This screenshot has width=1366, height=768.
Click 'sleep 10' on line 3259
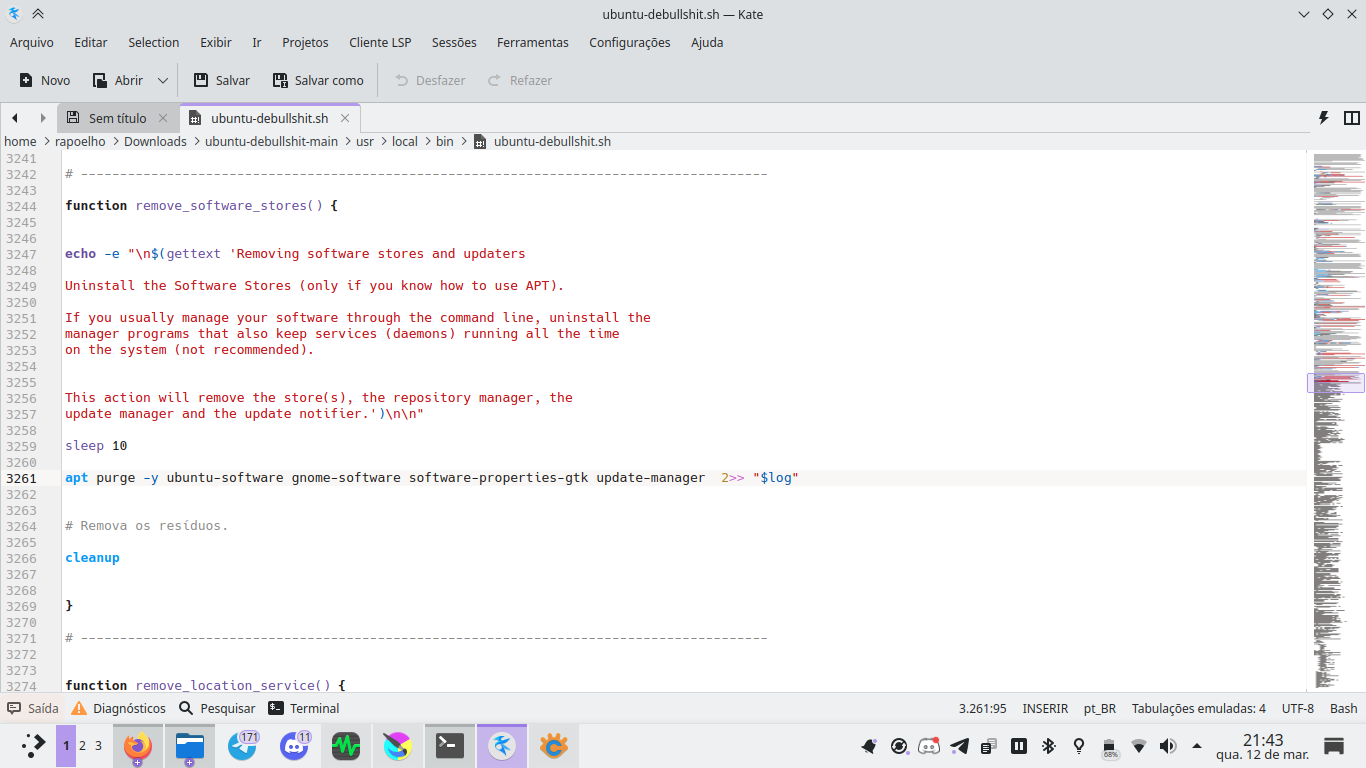point(96,446)
